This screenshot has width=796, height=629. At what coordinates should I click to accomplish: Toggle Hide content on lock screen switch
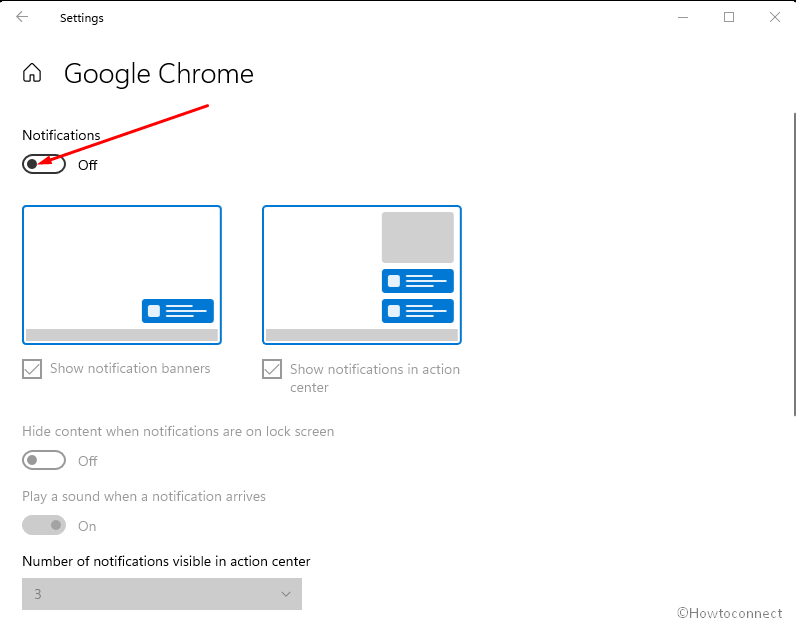(x=44, y=460)
